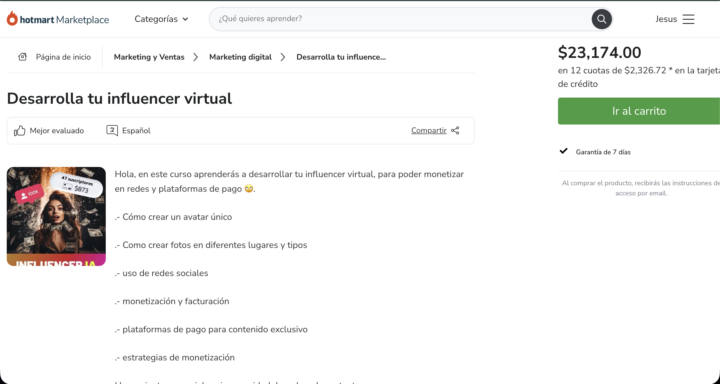
Task: Click the Ir al carrito green button
Action: 639,111
